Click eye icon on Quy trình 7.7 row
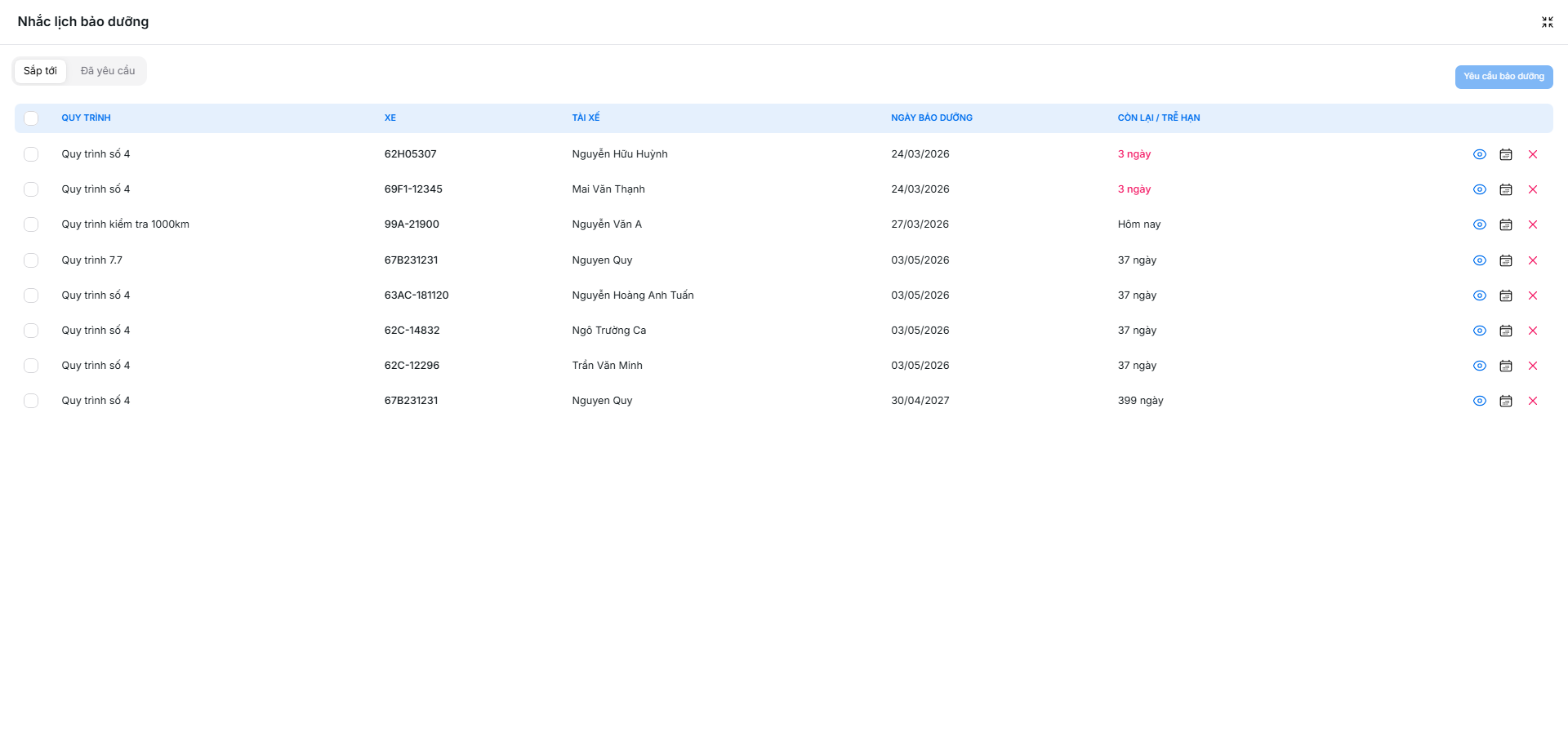The height and width of the screenshot is (755, 1568). coord(1479,260)
